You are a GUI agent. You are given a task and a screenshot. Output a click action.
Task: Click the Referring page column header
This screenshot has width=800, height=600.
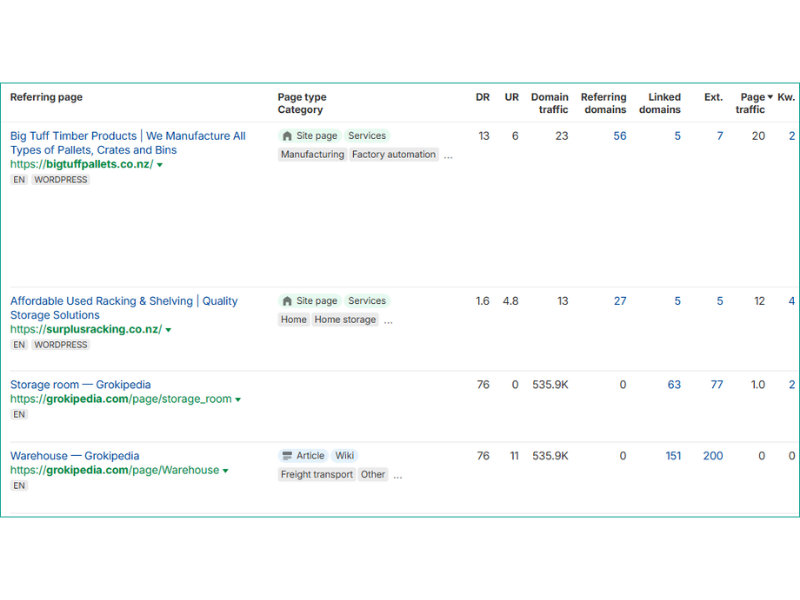click(x=46, y=97)
